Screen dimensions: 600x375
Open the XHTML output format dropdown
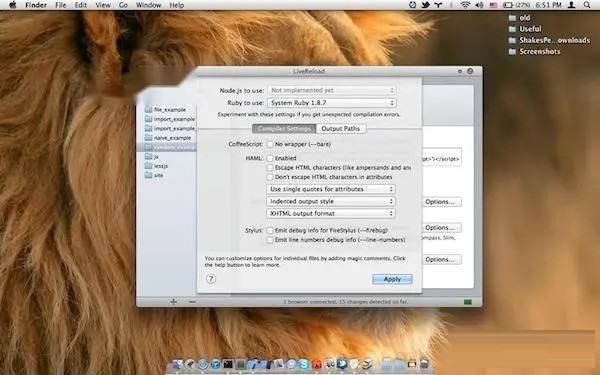tap(331, 214)
